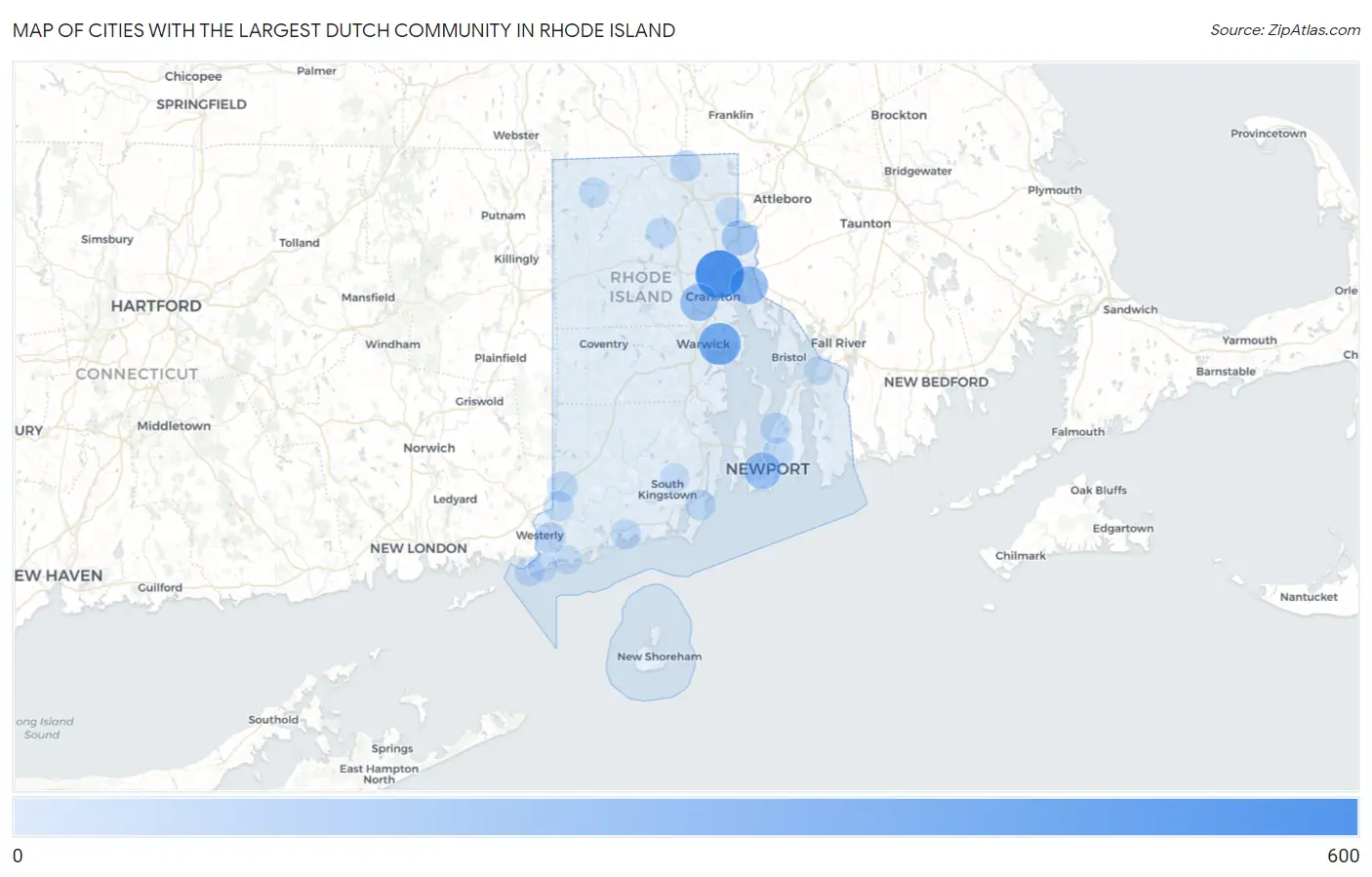Click the Attleboro map label

(x=782, y=199)
